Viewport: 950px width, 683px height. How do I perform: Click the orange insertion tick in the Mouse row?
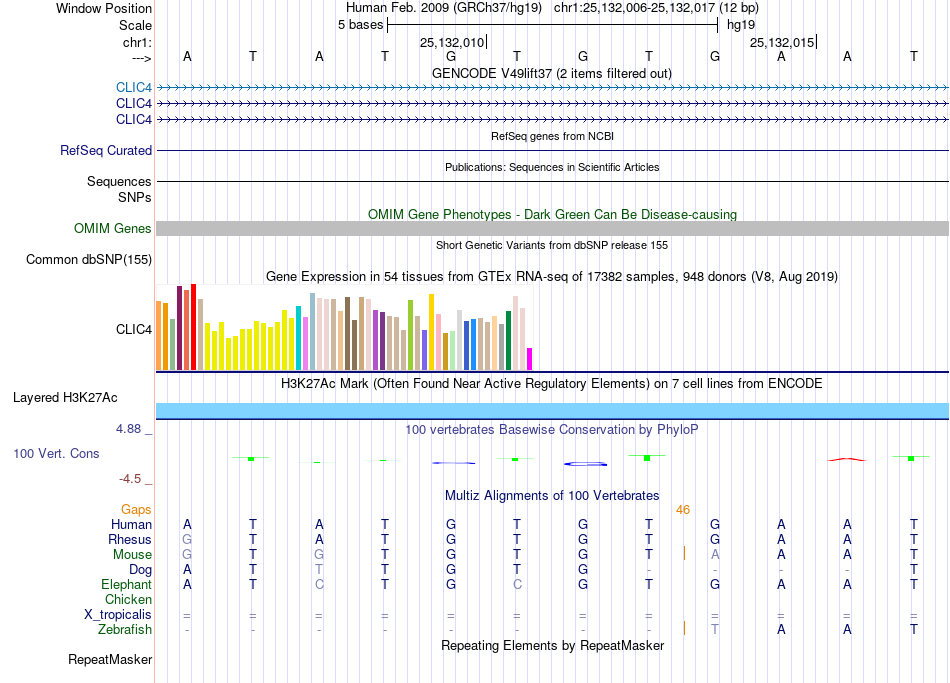click(684, 553)
